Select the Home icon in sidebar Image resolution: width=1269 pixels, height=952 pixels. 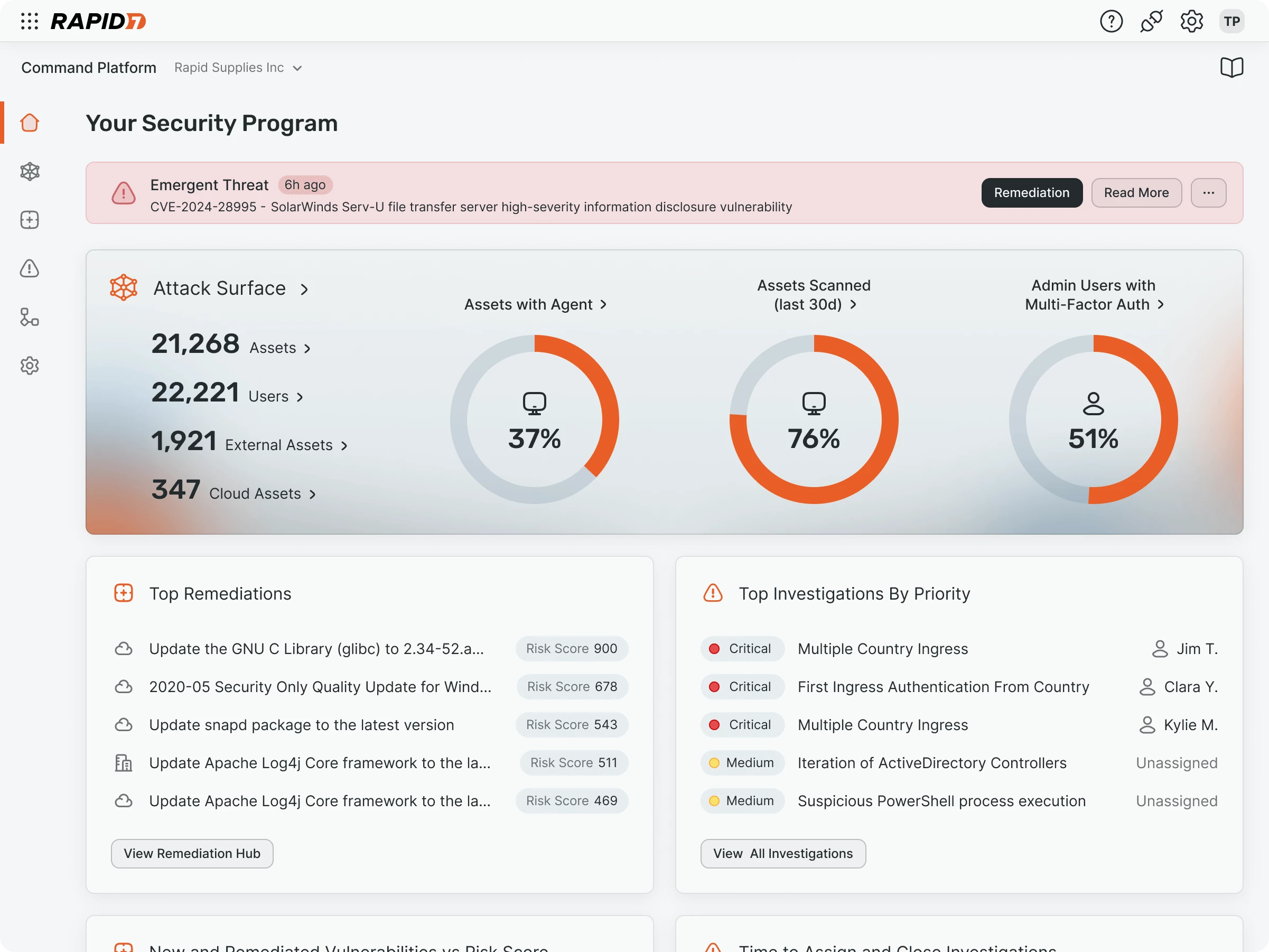30,123
